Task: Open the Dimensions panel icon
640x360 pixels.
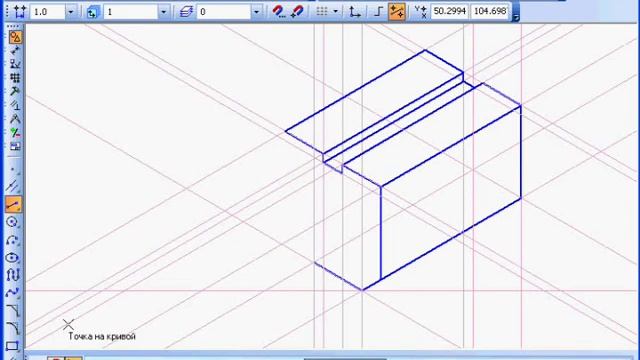Action: [x=15, y=51]
